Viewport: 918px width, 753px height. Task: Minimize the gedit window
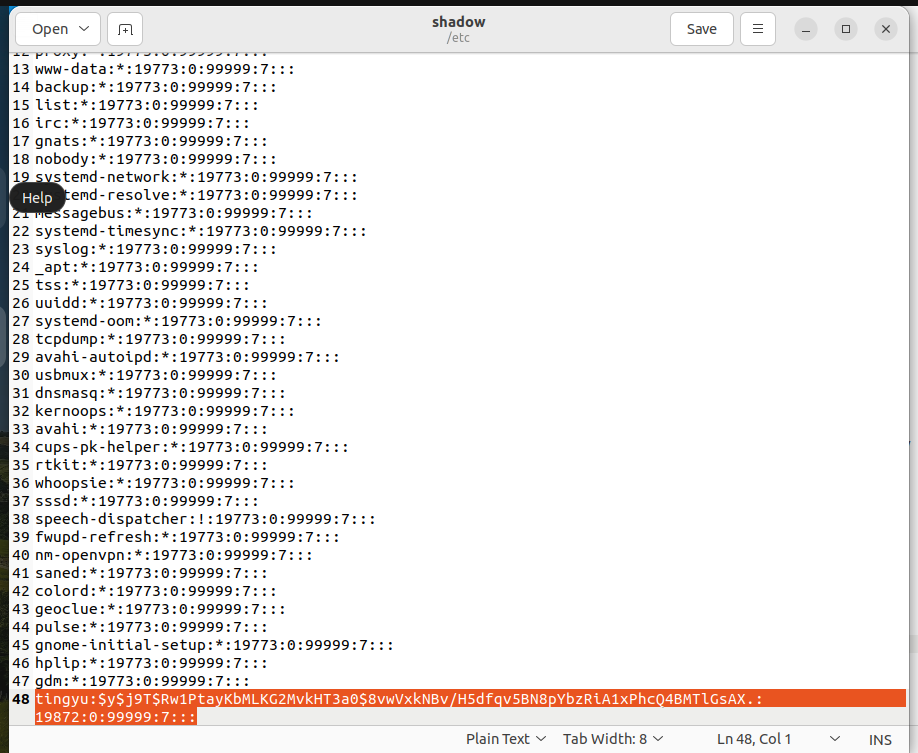point(806,29)
